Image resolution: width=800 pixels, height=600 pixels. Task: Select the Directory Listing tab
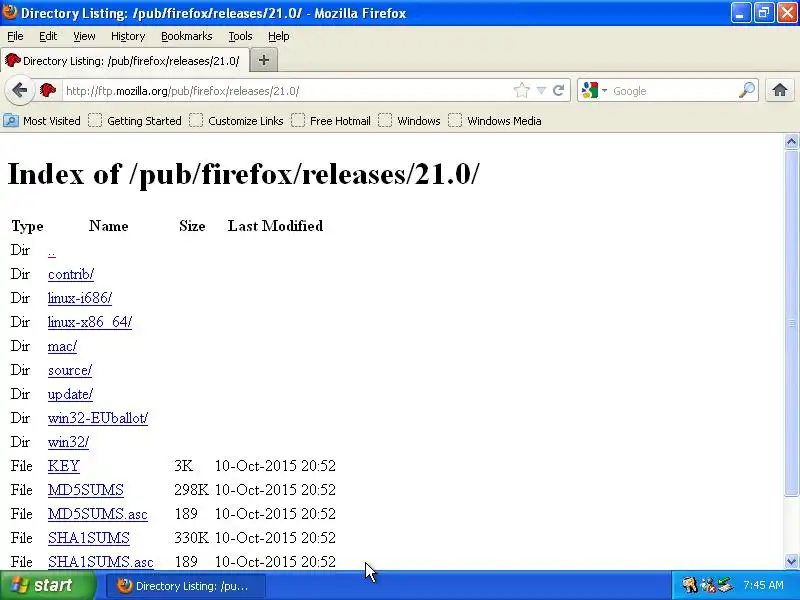[125, 61]
